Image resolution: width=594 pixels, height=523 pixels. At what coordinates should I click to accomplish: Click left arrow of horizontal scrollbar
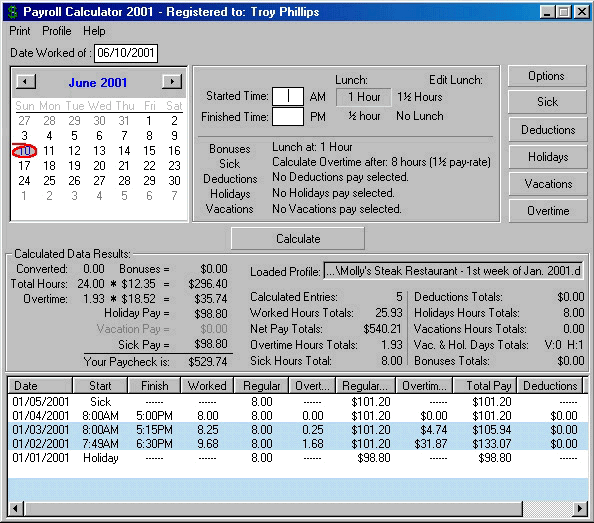pyautogui.click(x=16, y=508)
